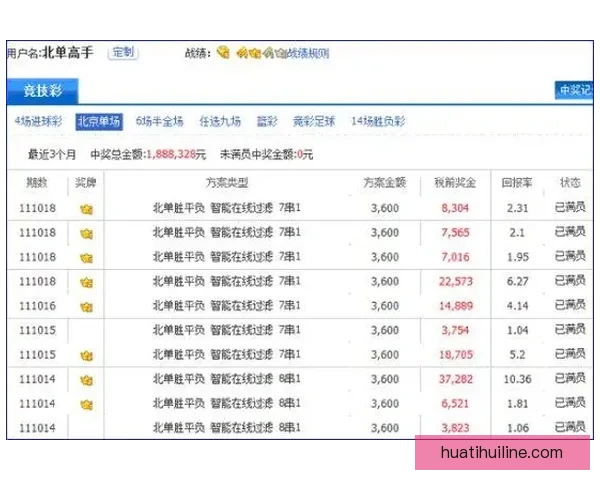Click the 方案类型 column header

(227, 183)
